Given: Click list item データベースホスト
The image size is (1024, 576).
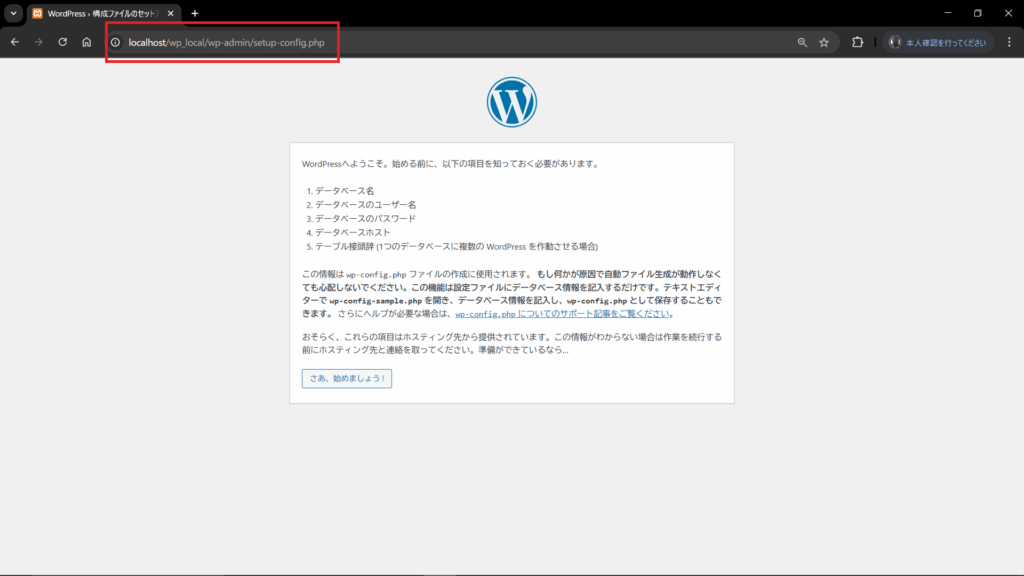Looking at the screenshot, I should (x=353, y=232).
